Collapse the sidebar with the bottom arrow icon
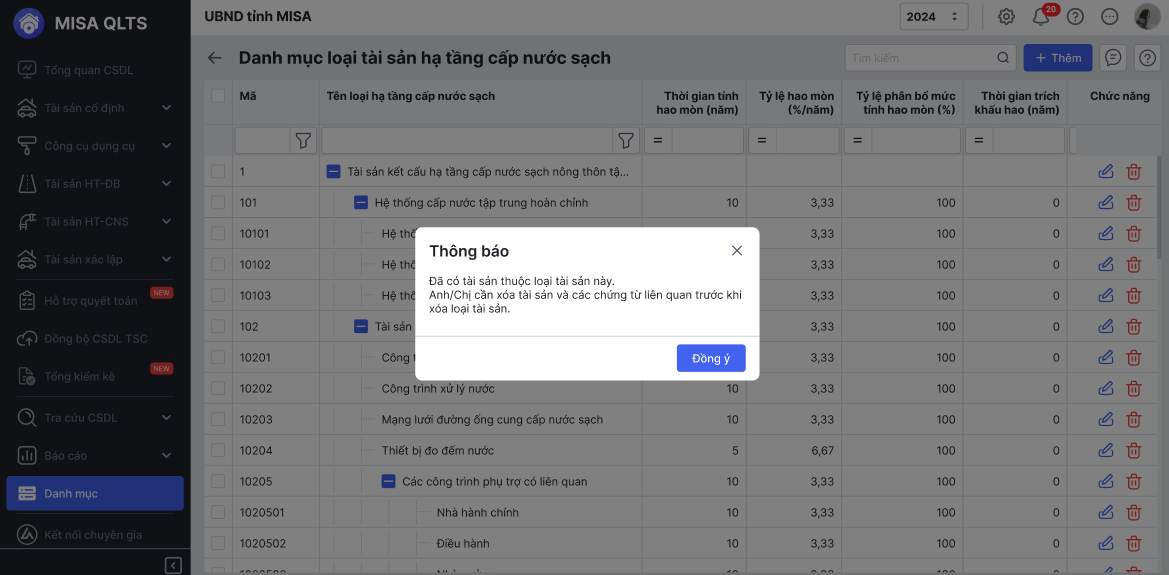 click(173, 565)
